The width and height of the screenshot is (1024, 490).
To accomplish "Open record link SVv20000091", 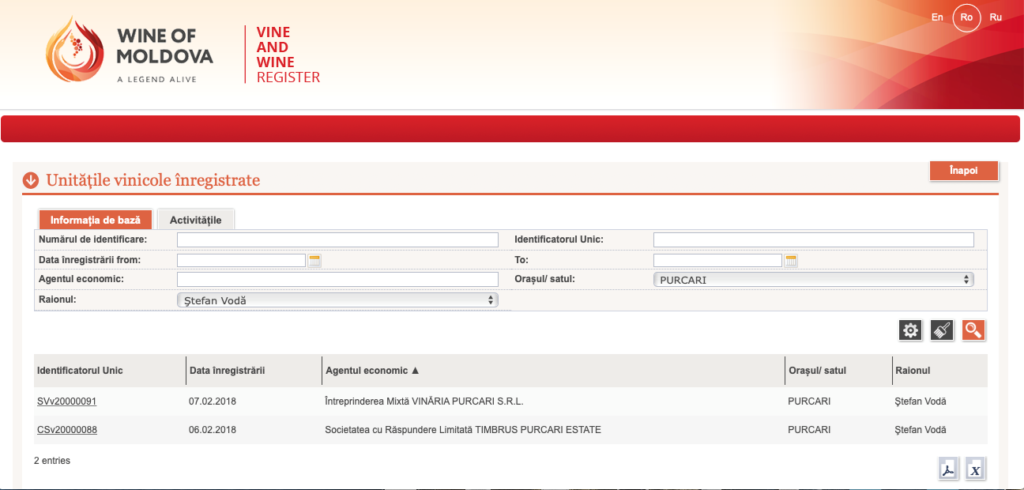I will [66, 401].
